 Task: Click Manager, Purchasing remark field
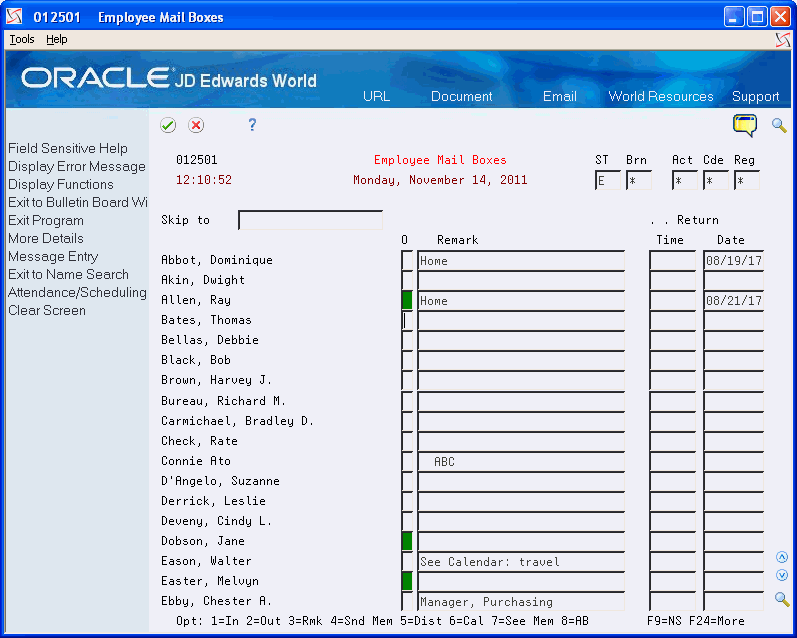click(x=521, y=601)
